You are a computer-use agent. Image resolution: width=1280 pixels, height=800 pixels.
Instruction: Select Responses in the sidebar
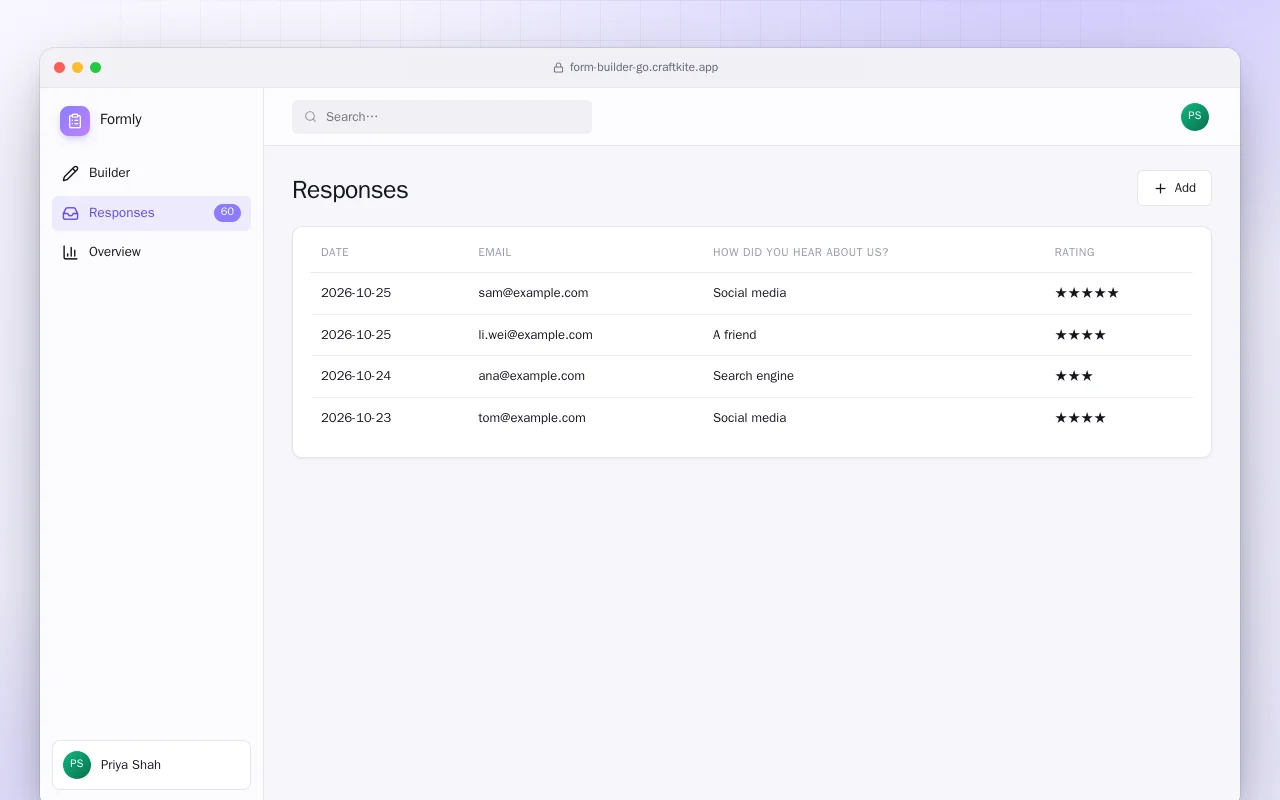151,213
